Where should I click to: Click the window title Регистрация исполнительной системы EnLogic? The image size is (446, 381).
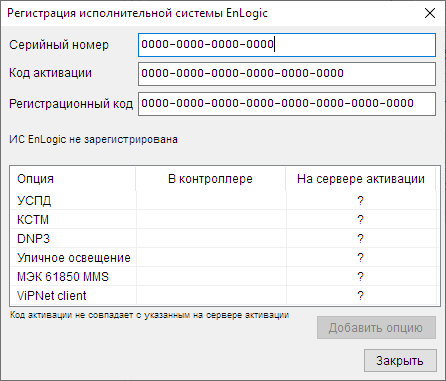click(137, 13)
